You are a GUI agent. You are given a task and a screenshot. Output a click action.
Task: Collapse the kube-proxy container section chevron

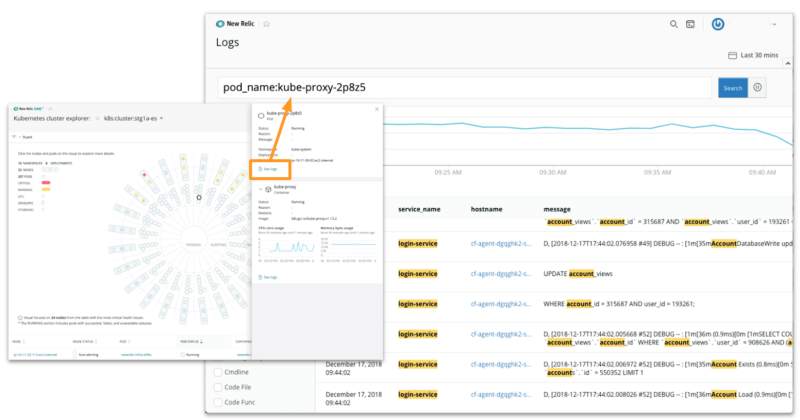260,189
